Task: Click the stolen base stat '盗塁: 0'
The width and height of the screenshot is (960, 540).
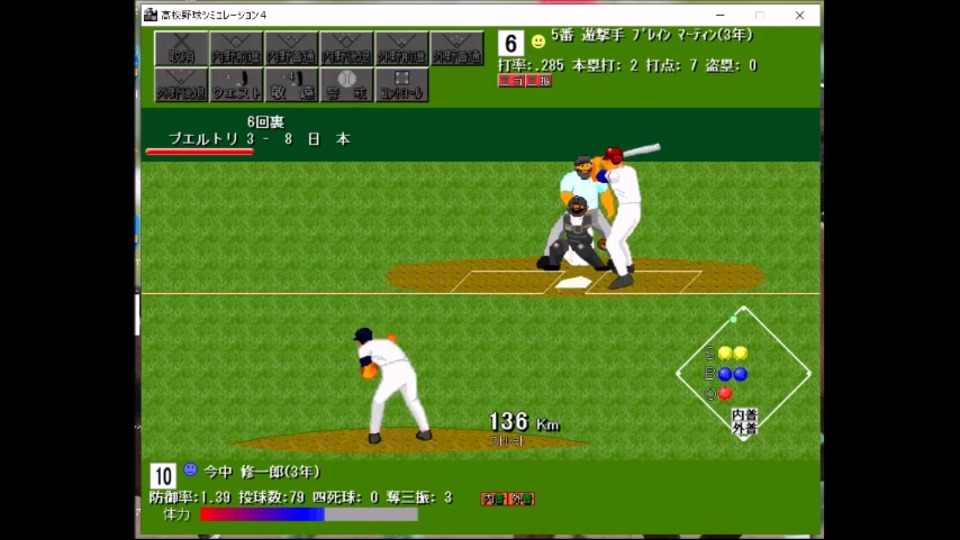Action: click(x=732, y=66)
